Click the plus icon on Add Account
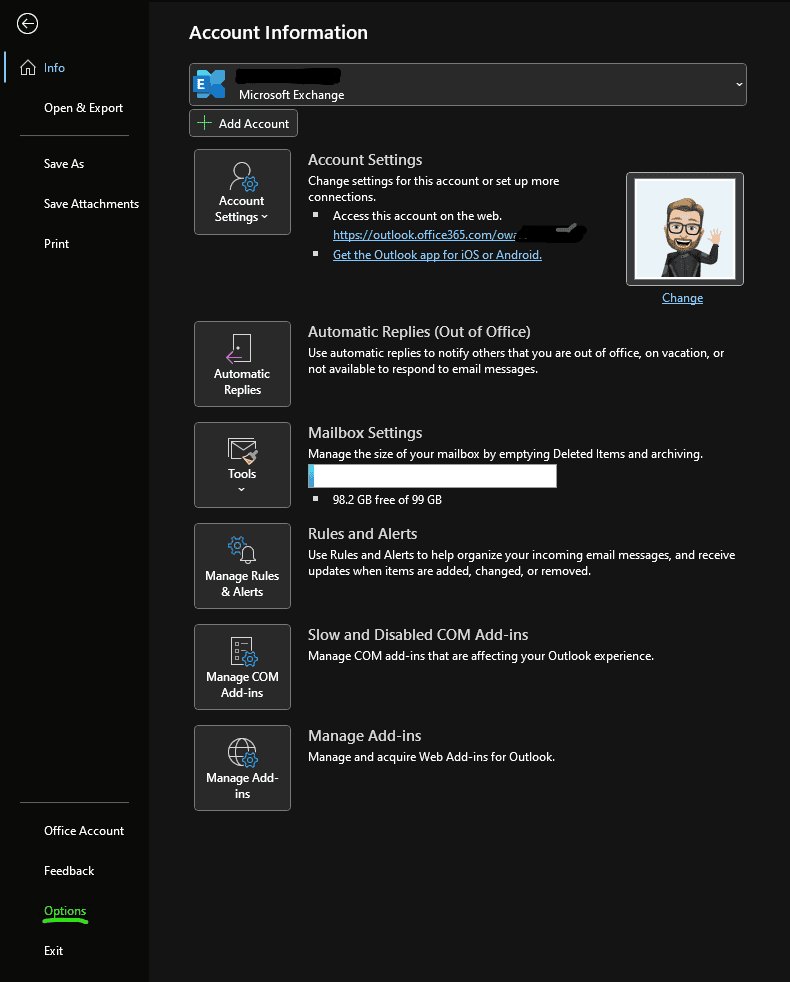Viewport: 790px width, 982px height. 204,123
